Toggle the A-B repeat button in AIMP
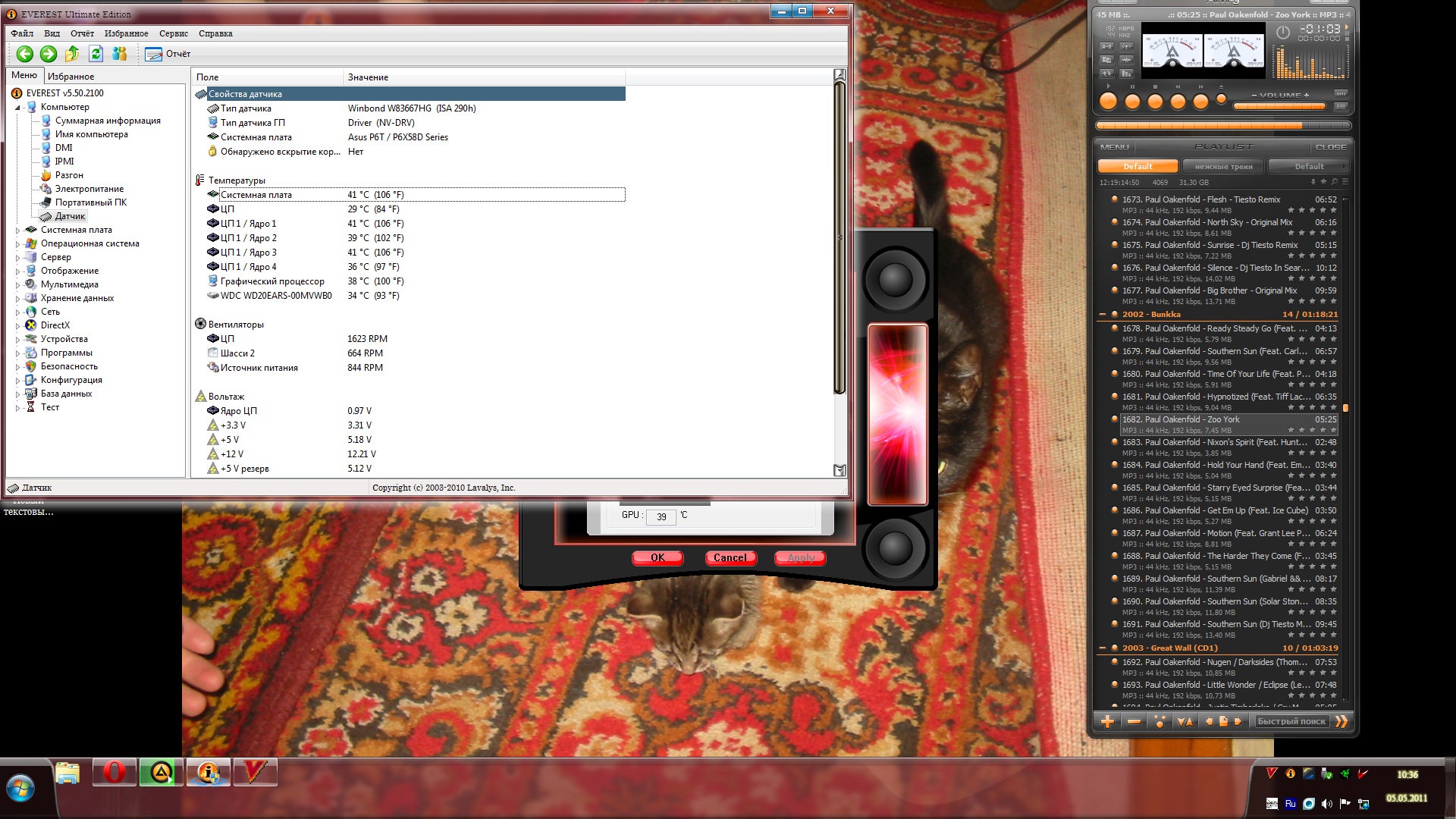 tap(1106, 47)
